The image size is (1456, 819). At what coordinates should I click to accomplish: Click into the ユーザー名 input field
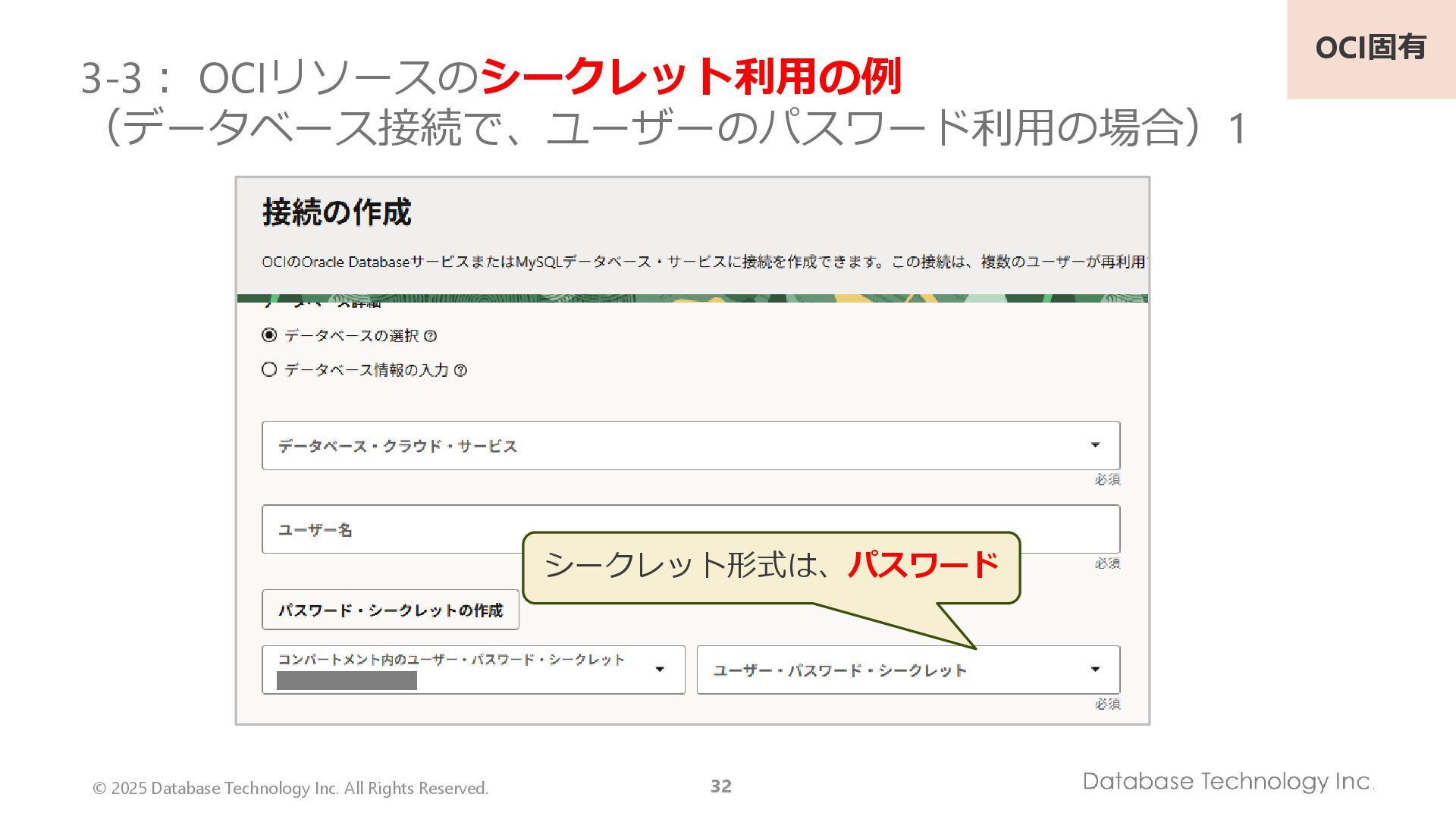click(x=394, y=529)
